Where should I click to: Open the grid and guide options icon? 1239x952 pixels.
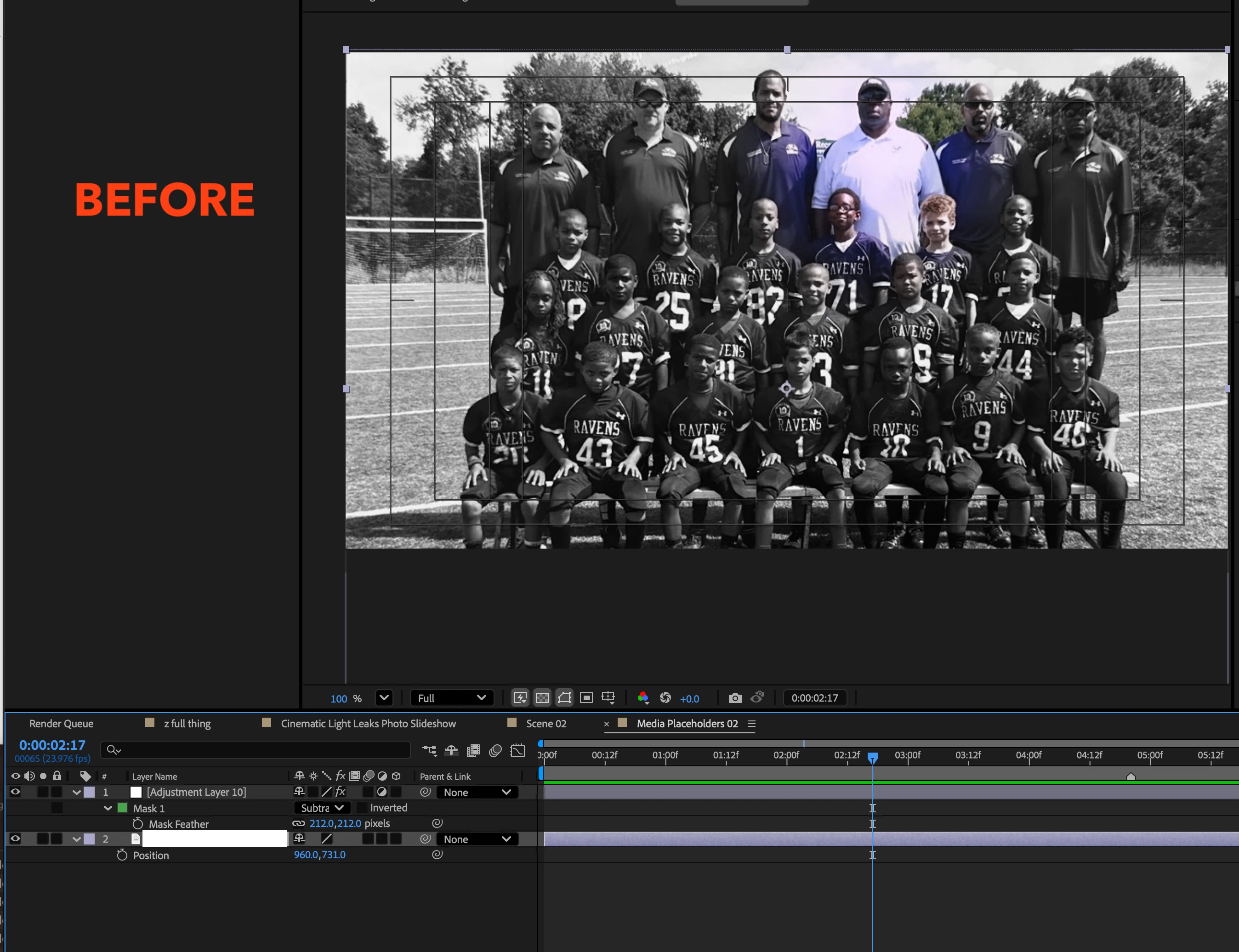click(608, 697)
